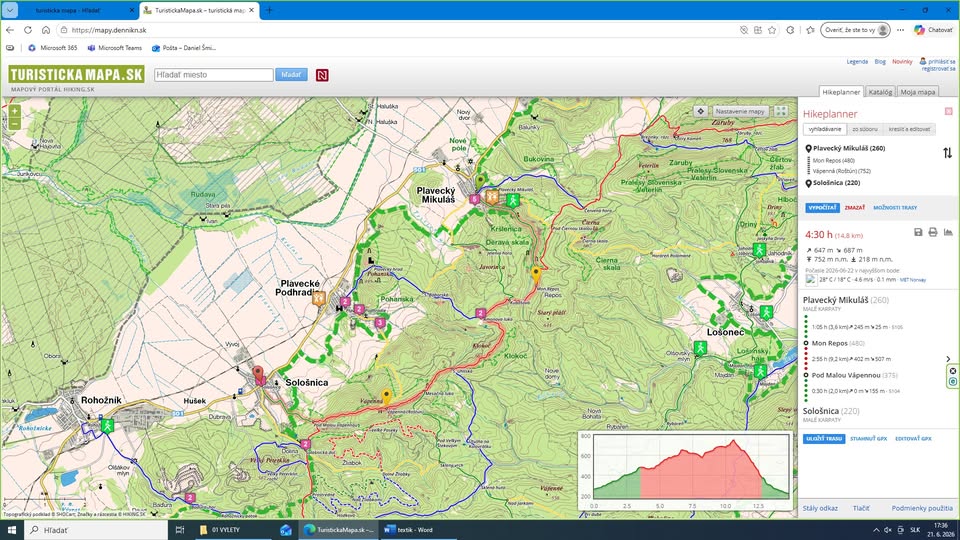This screenshot has height=540, width=960.
Task: Select zo súboru mode tab
Action: [864, 129]
